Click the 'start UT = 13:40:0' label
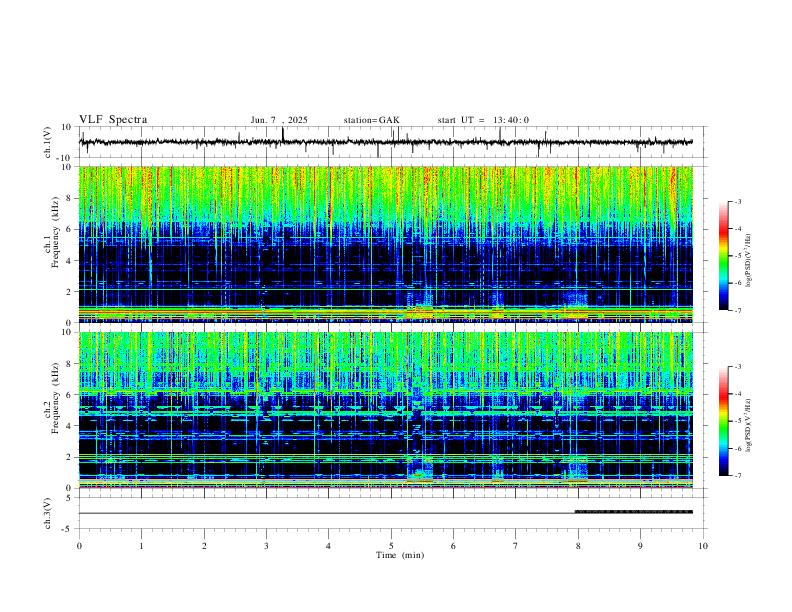 (x=483, y=120)
